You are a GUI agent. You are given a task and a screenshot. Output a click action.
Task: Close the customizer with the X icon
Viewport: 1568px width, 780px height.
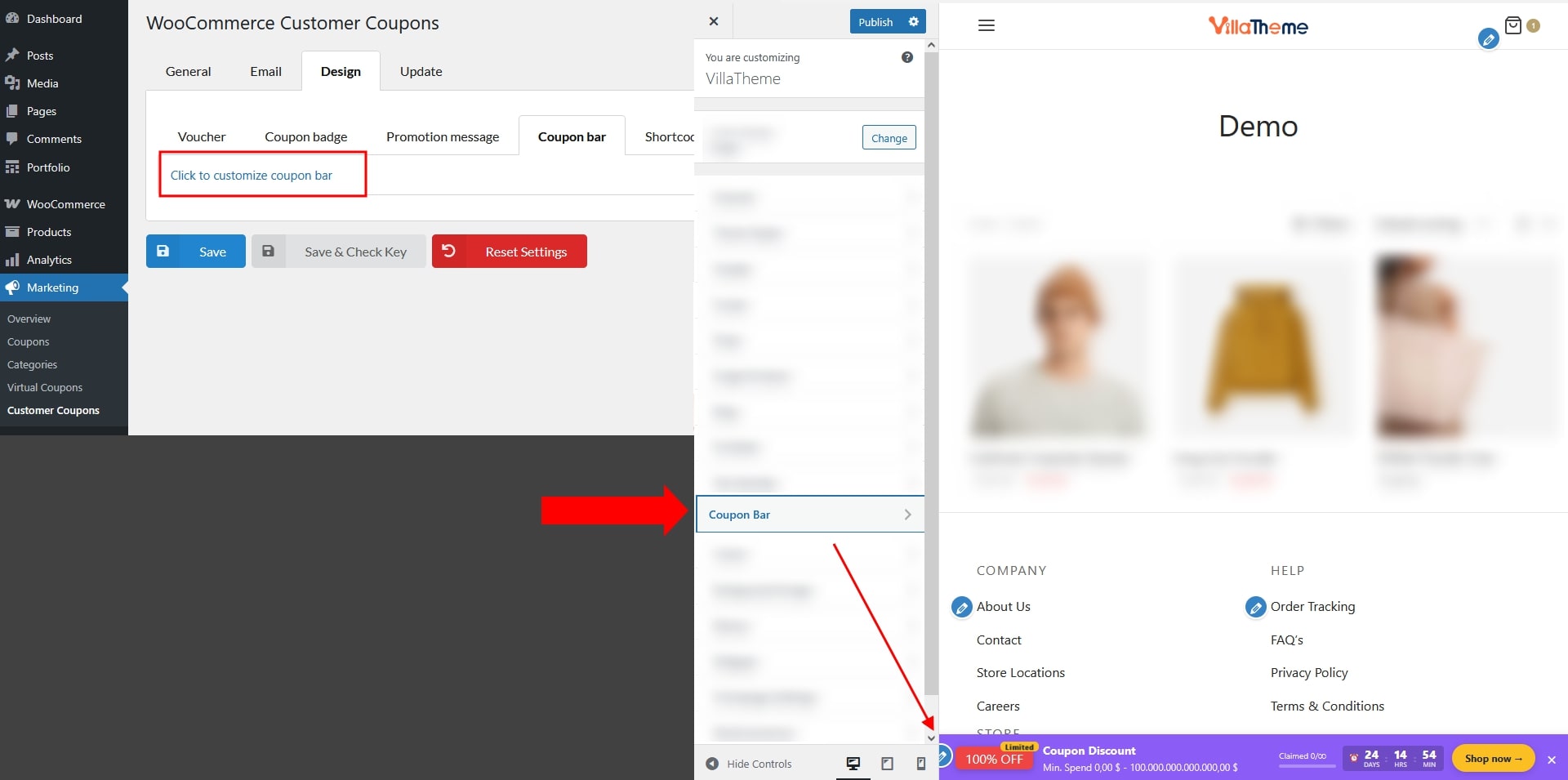pyautogui.click(x=714, y=21)
